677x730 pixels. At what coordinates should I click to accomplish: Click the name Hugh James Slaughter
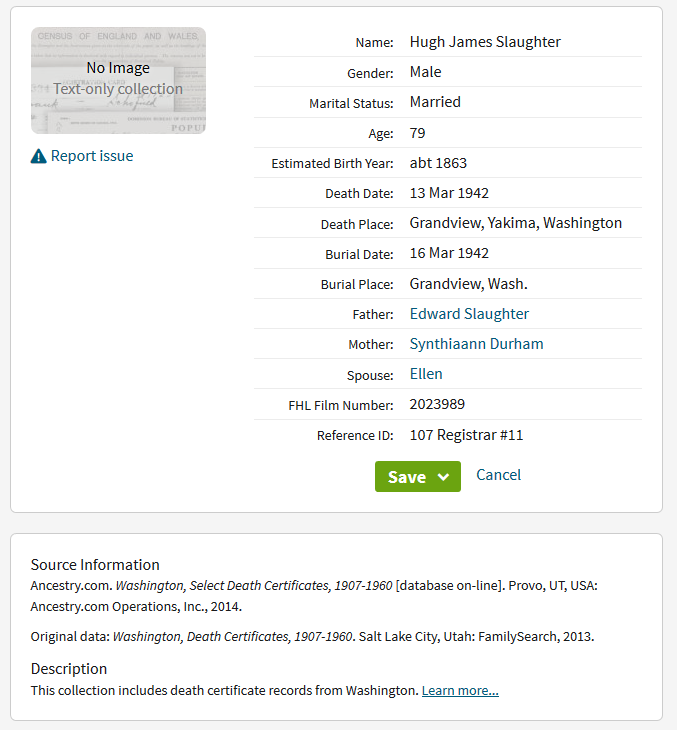(x=485, y=42)
